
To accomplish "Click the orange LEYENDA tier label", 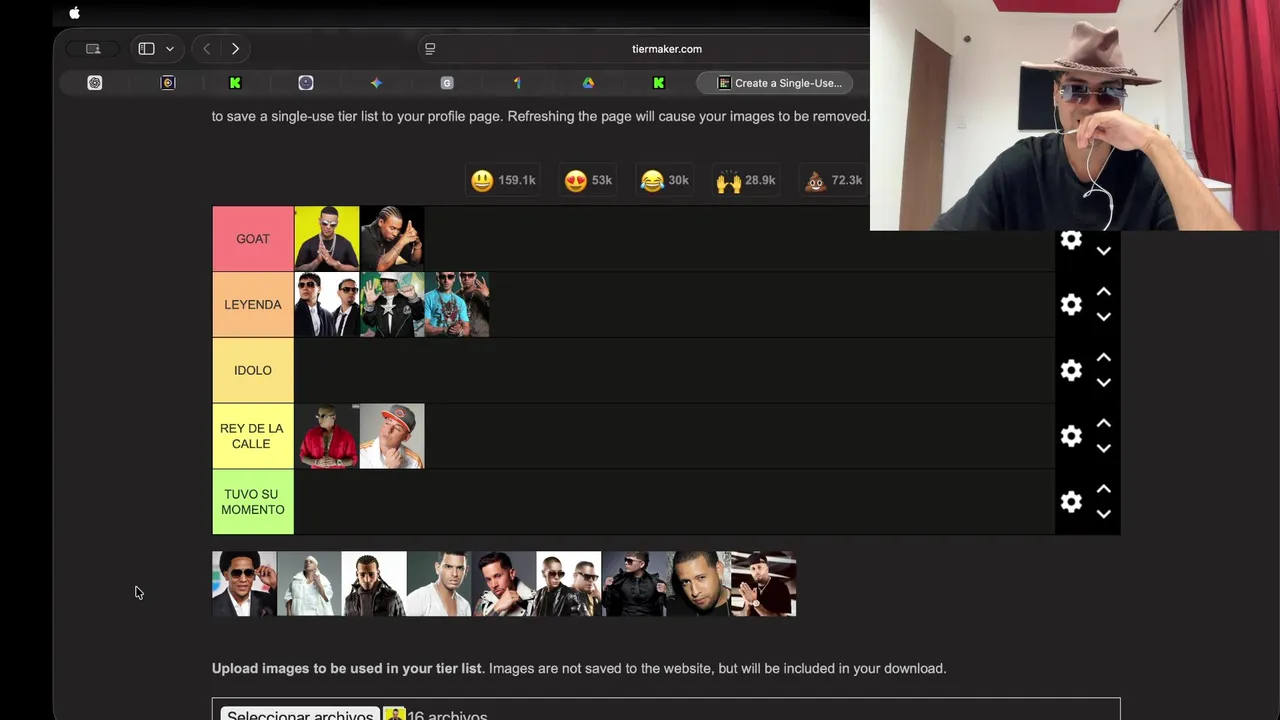I will point(253,305).
